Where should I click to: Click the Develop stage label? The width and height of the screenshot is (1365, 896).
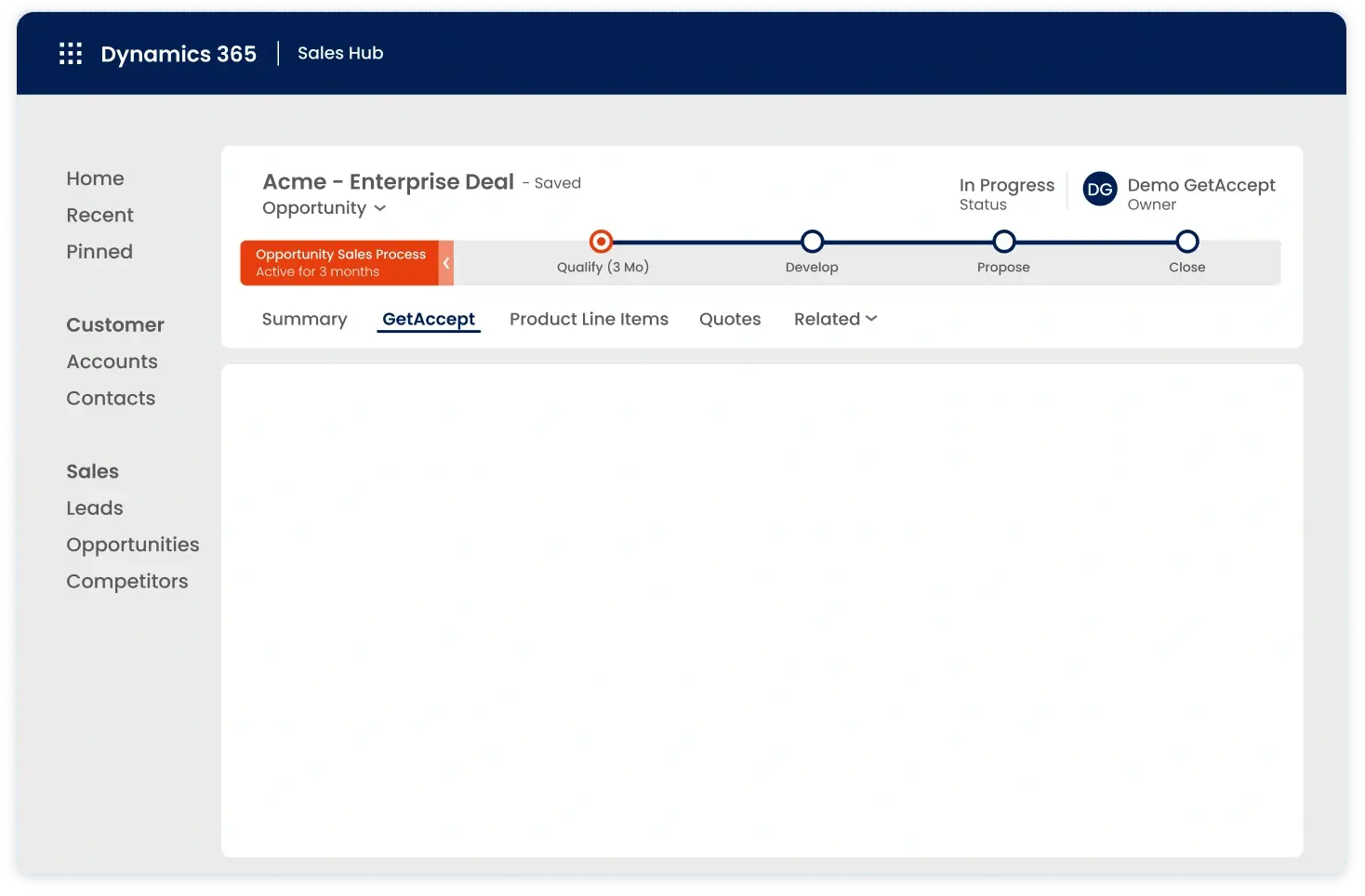[x=812, y=267]
